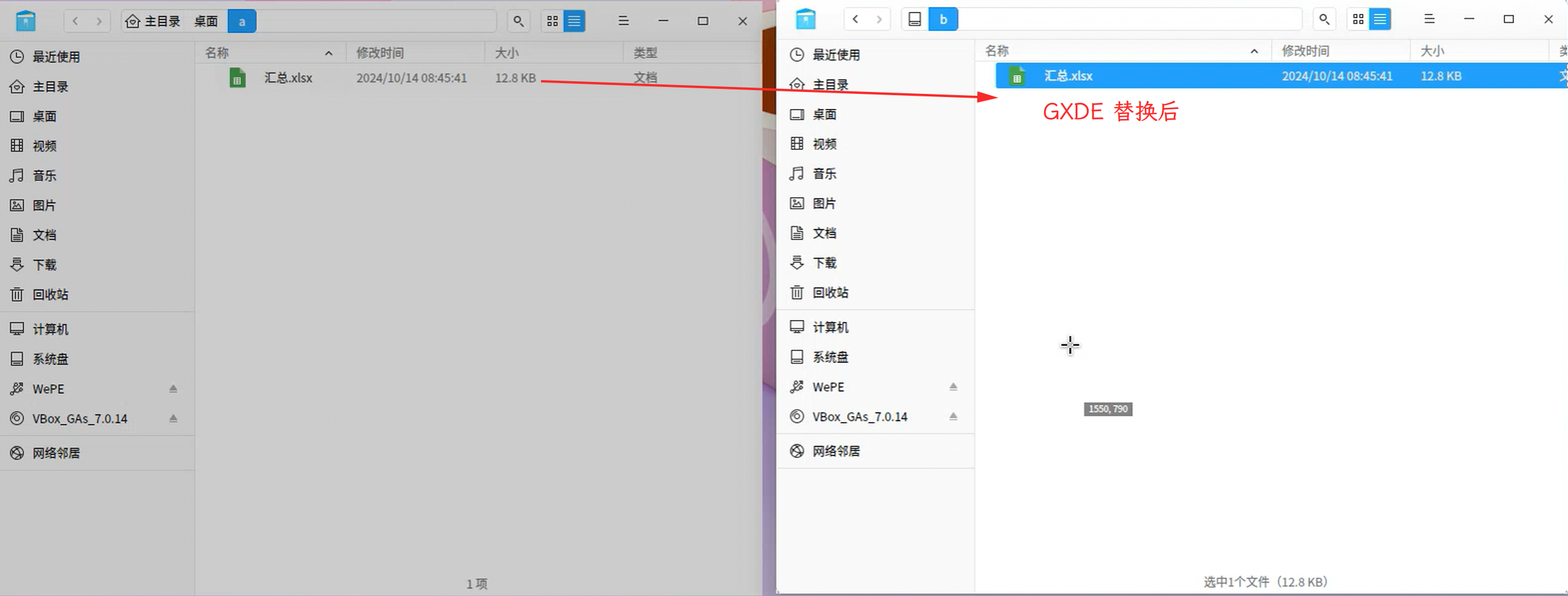Switch right window to list view
Viewport: 1568px width, 596px height.
click(x=1380, y=20)
